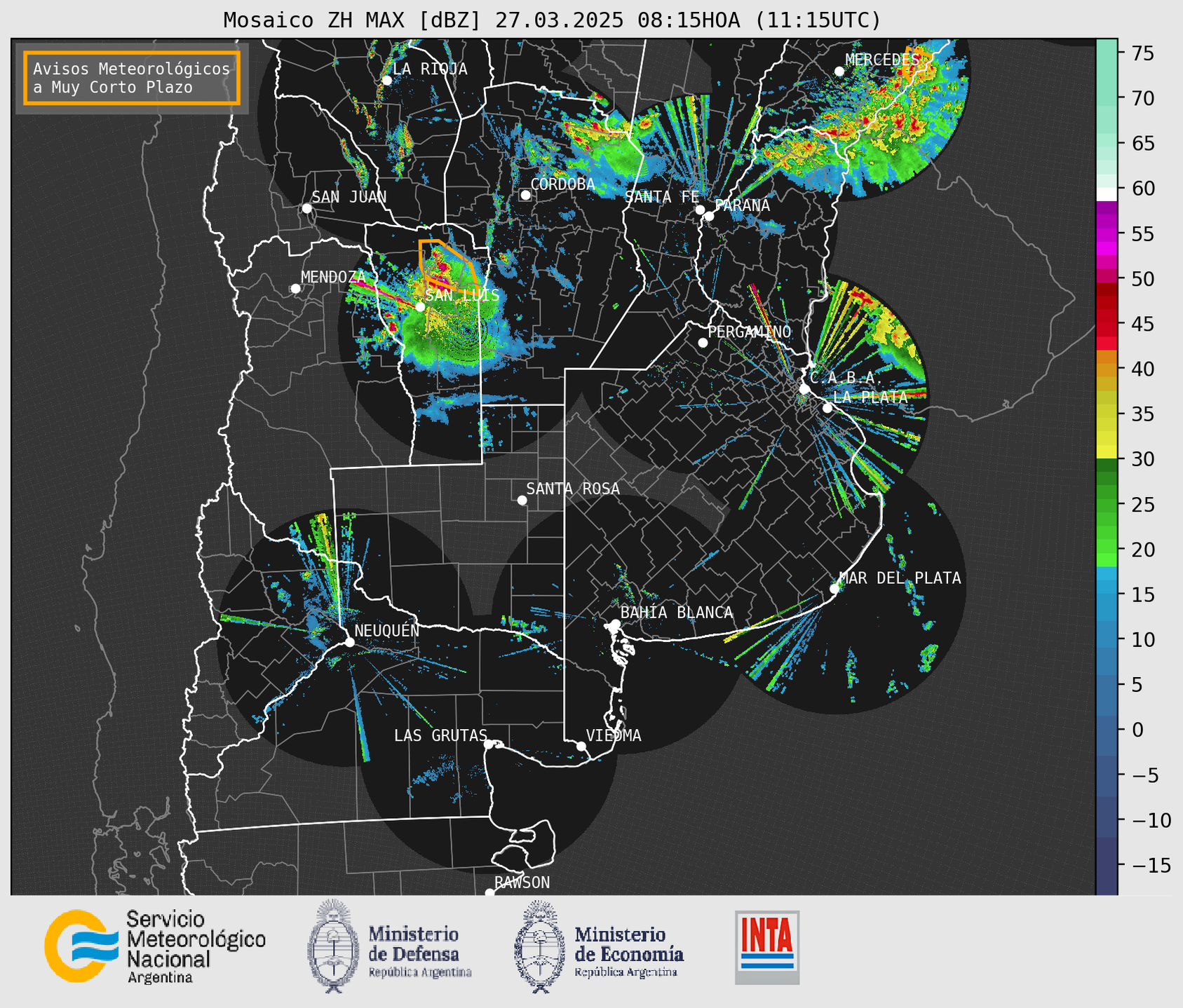Click the MAR DEL PLATA label
1183x1008 pixels.
tap(900, 578)
